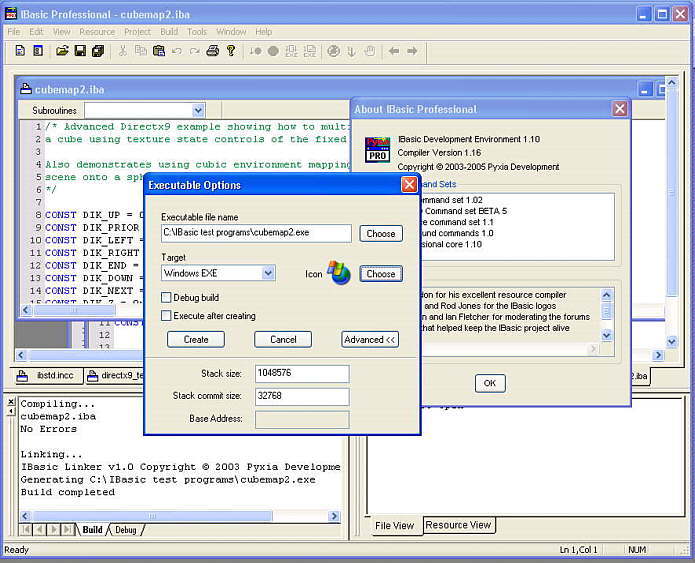
Task: Open the Edit menu
Action: (x=36, y=31)
